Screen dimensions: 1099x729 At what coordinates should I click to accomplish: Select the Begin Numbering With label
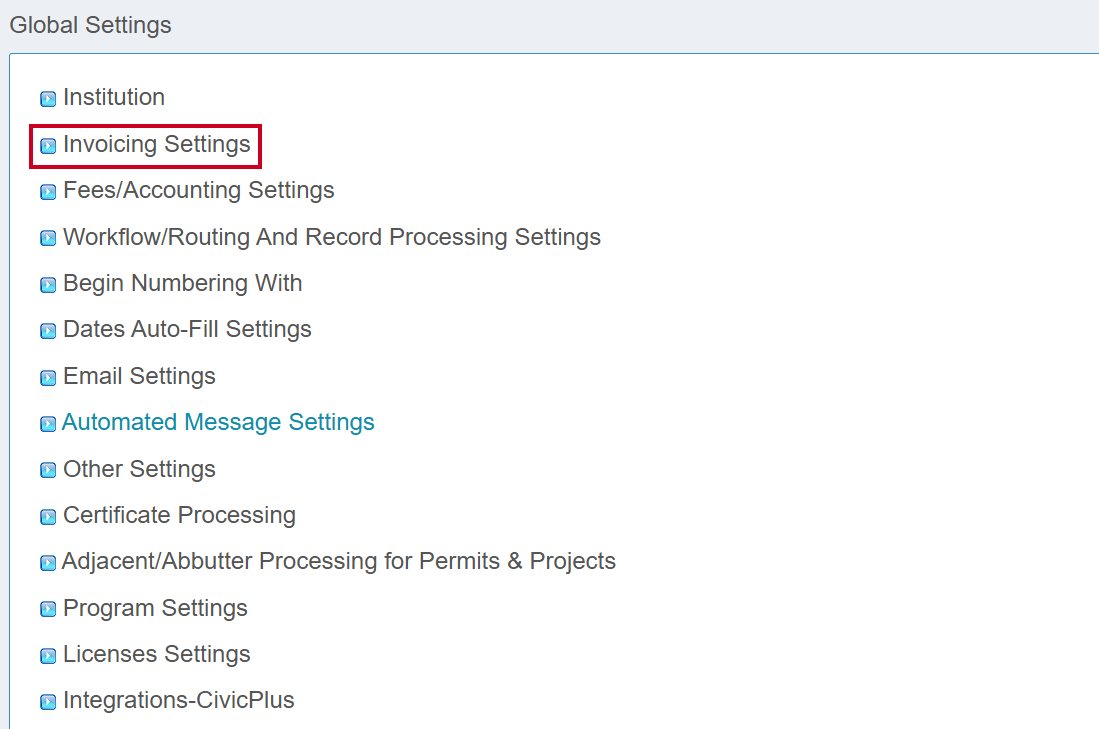tap(182, 283)
